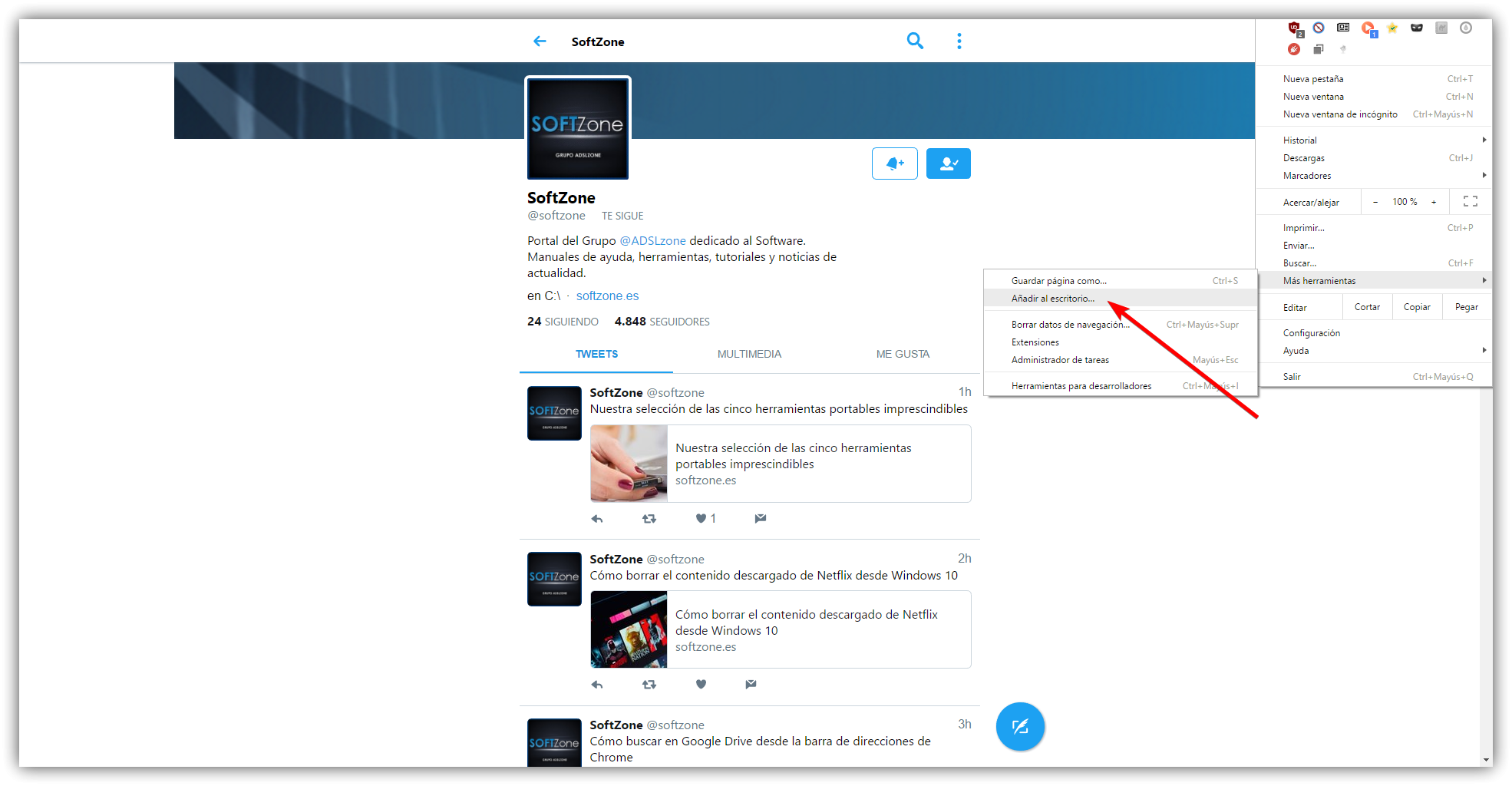Share Netflix tweet via direct message

[751, 684]
